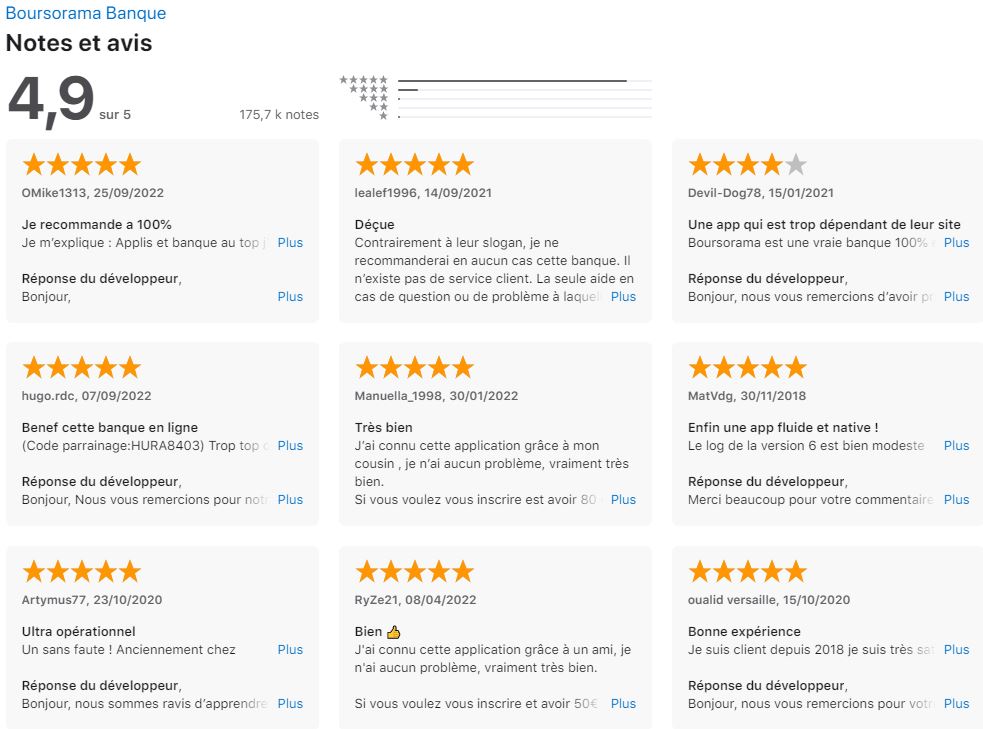Viewport: 983px width, 729px height.
Task: Expand developer reply to OMike1313's review
Action: pos(290,297)
